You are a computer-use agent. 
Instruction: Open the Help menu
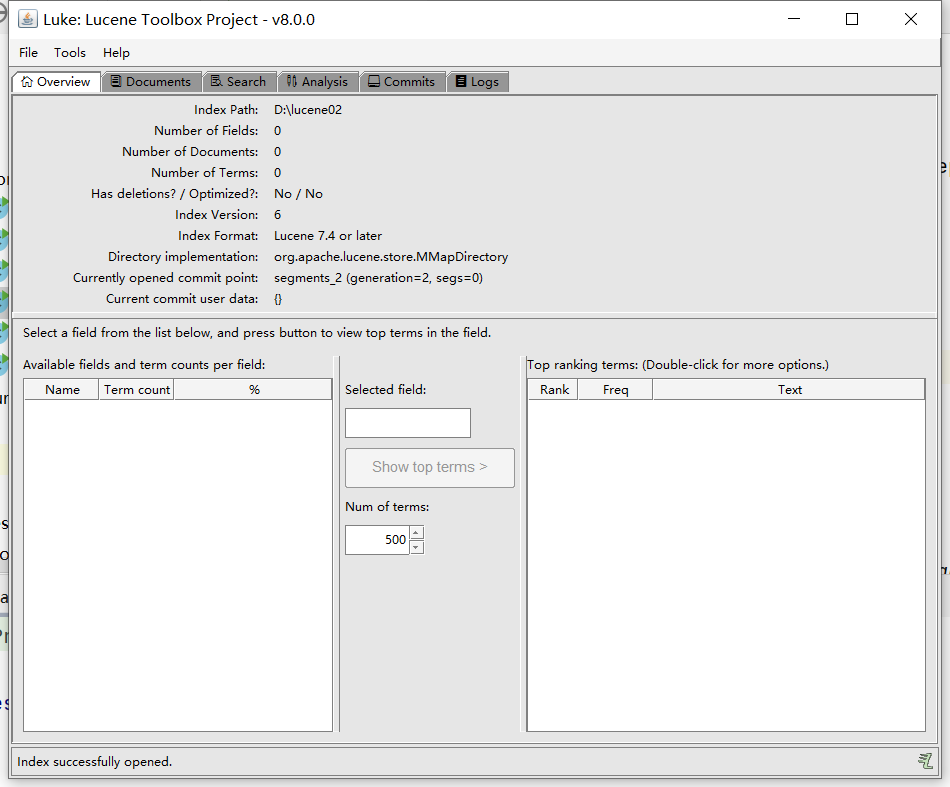tap(116, 53)
